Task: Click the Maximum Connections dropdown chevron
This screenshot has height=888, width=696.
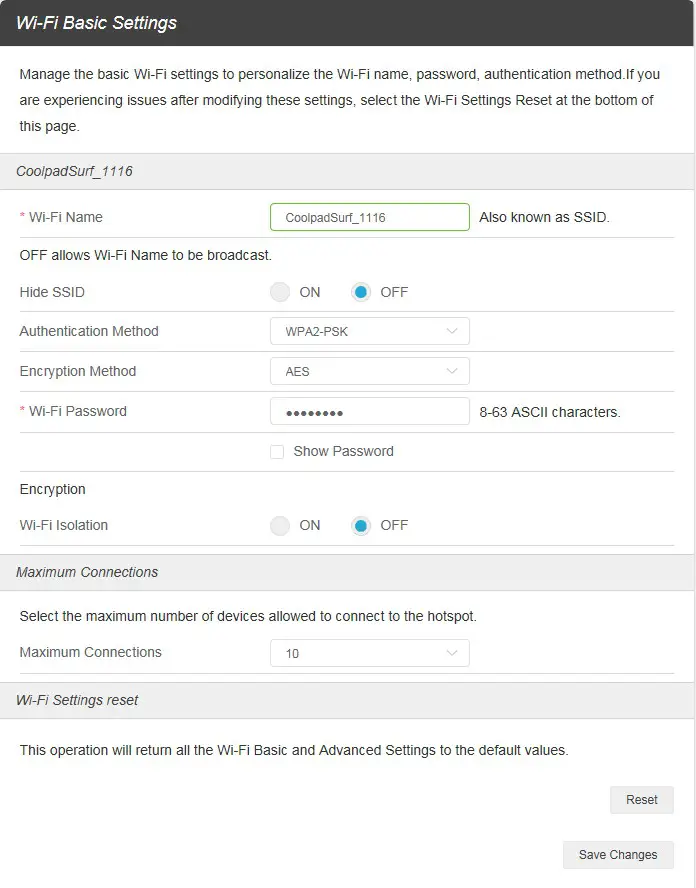Action: pyautogui.click(x=450, y=652)
